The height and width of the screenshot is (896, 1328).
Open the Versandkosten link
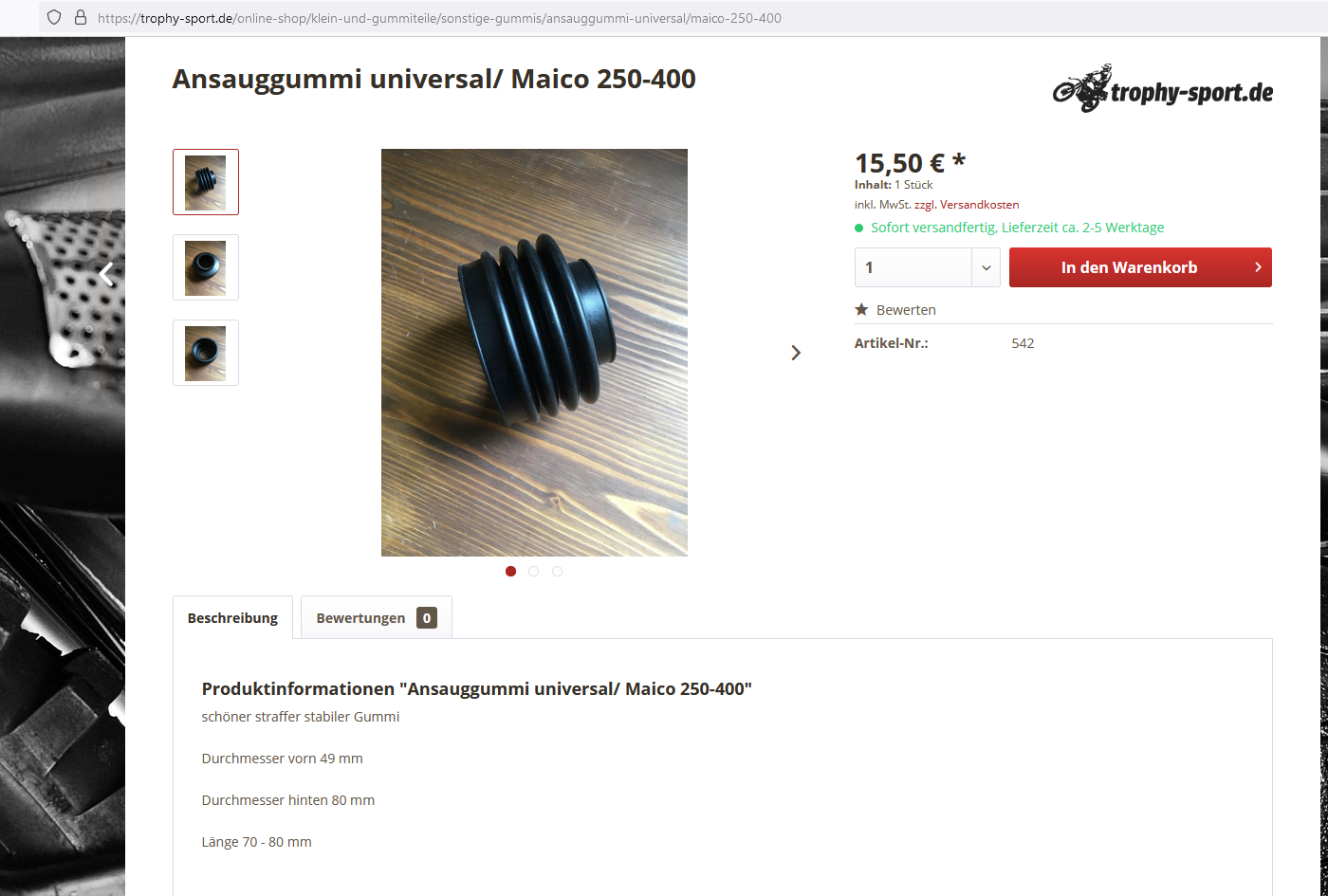pos(979,204)
